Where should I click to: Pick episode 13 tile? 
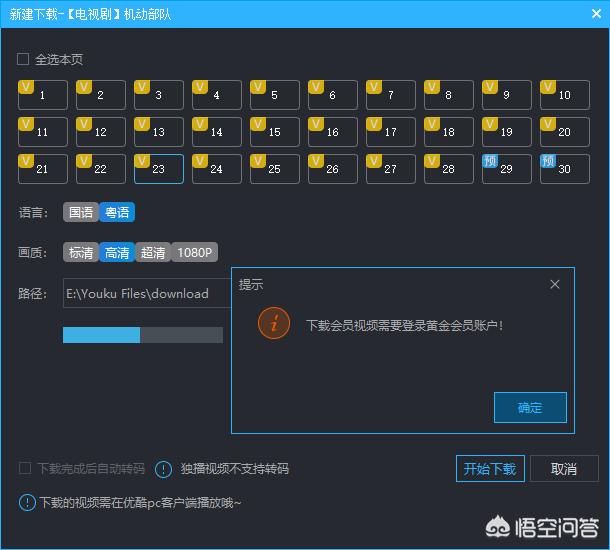coord(159,132)
